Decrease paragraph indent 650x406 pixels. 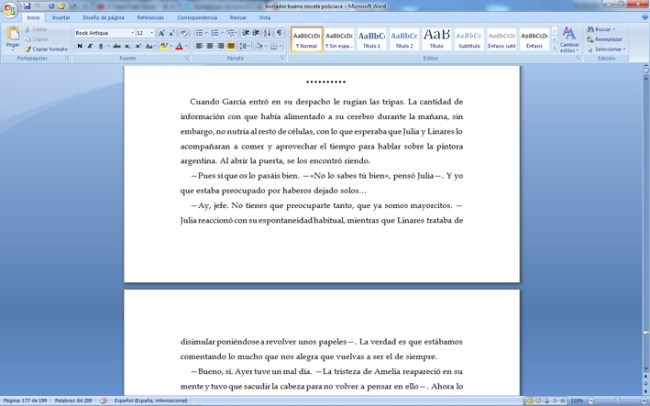(x=246, y=33)
